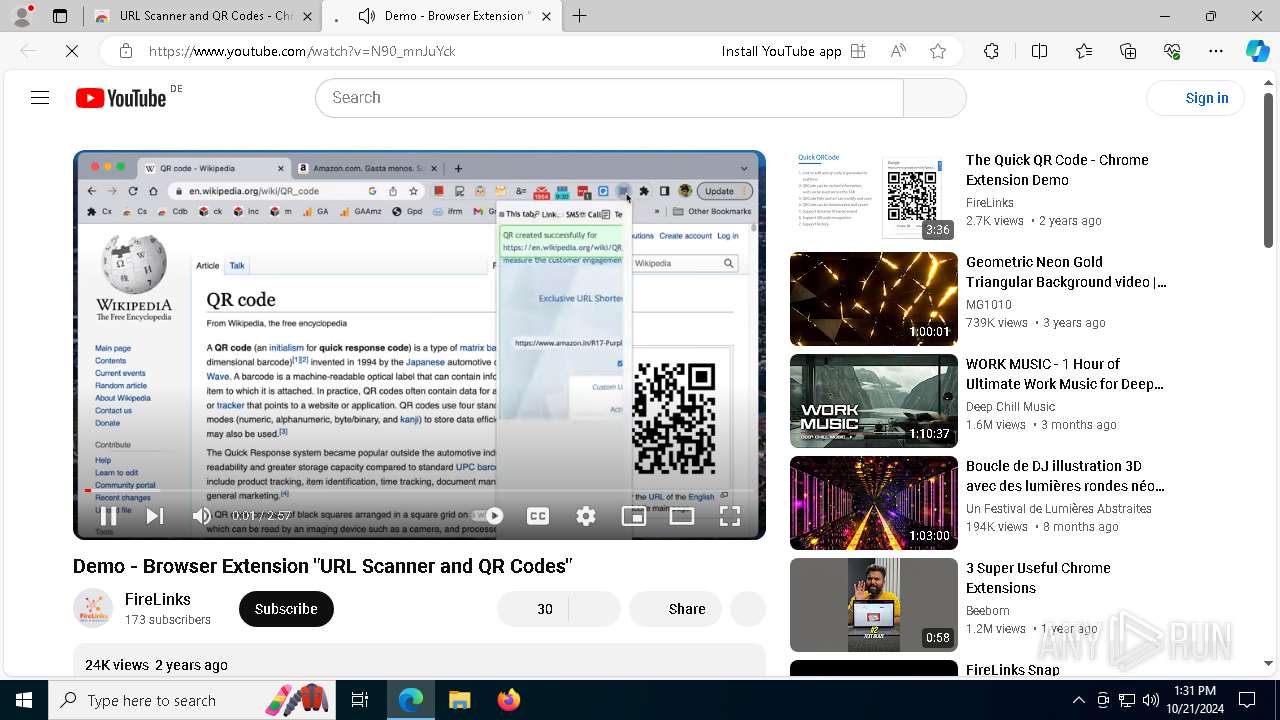Open Browser essentials heart icon
The height and width of the screenshot is (720, 1280).
[1172, 51]
